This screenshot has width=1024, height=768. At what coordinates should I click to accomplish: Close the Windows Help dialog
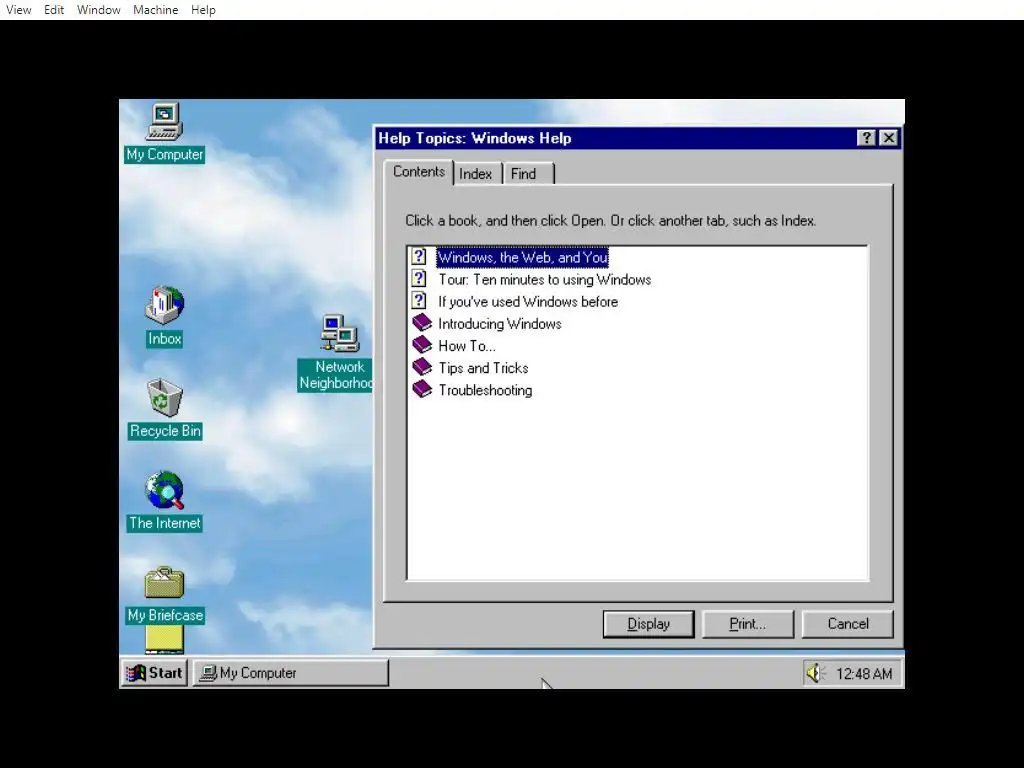coord(889,138)
